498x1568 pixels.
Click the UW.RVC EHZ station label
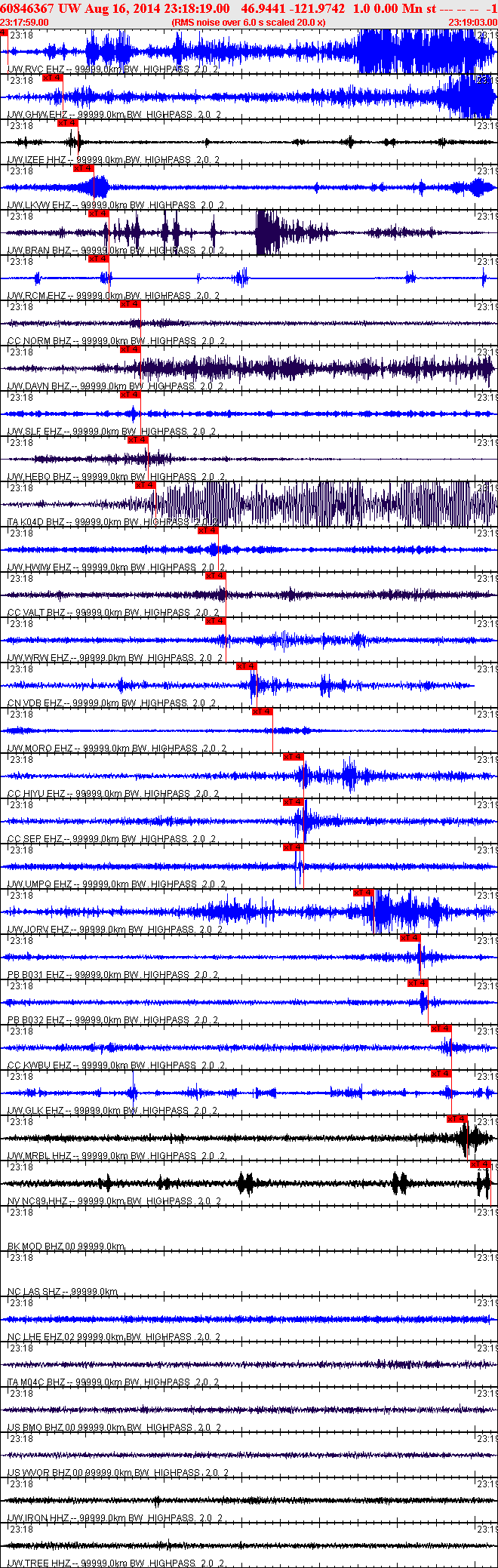coord(36,69)
